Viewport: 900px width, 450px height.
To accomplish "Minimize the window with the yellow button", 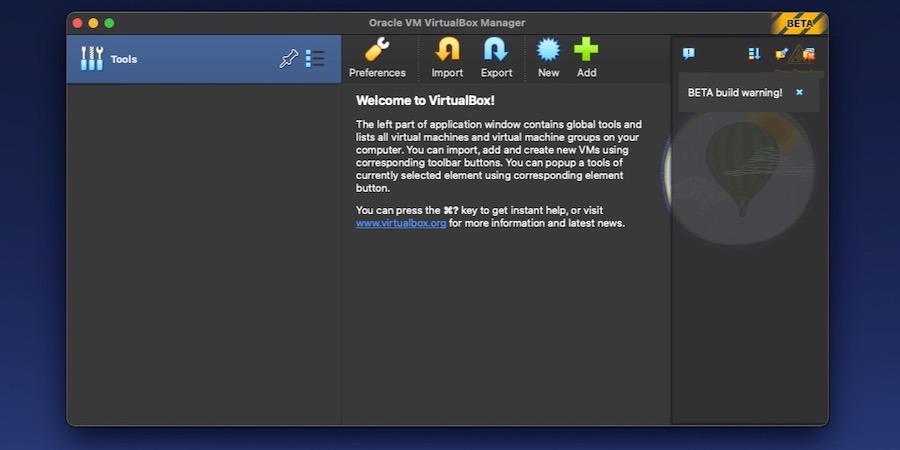I will pos(93,23).
